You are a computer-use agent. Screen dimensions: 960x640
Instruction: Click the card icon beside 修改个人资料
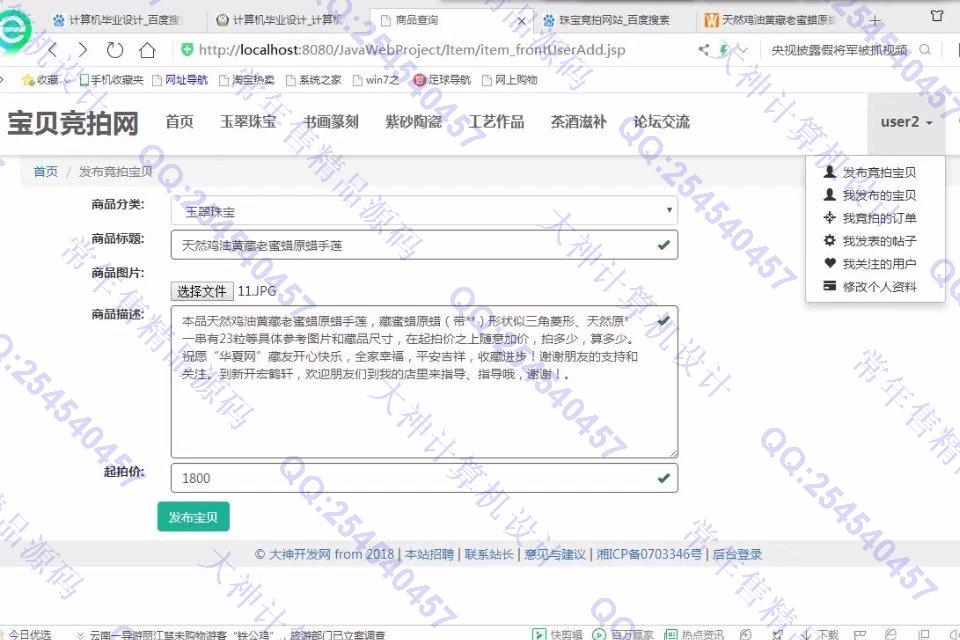click(x=830, y=285)
